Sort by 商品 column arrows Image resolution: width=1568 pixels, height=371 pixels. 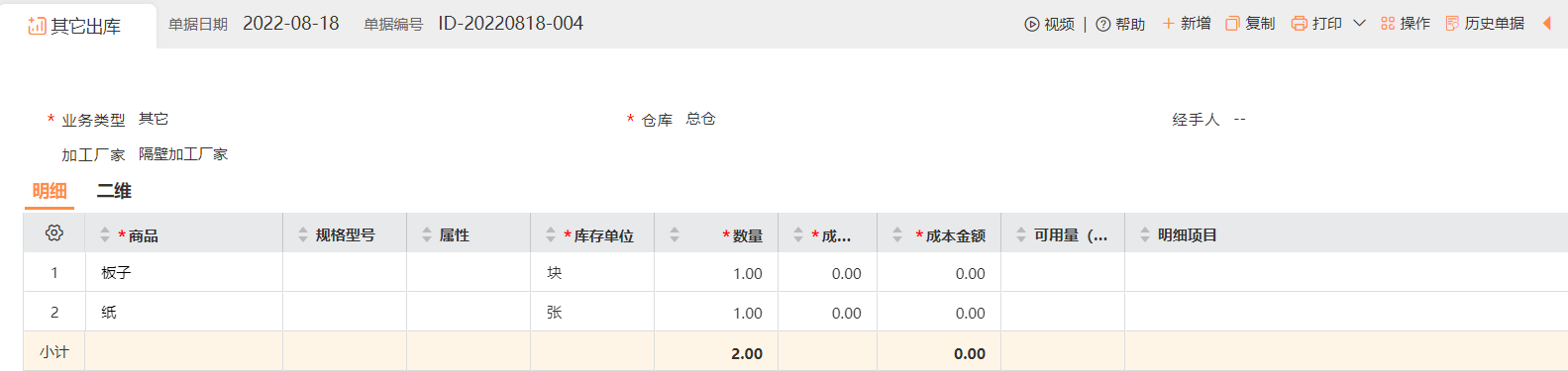(105, 234)
